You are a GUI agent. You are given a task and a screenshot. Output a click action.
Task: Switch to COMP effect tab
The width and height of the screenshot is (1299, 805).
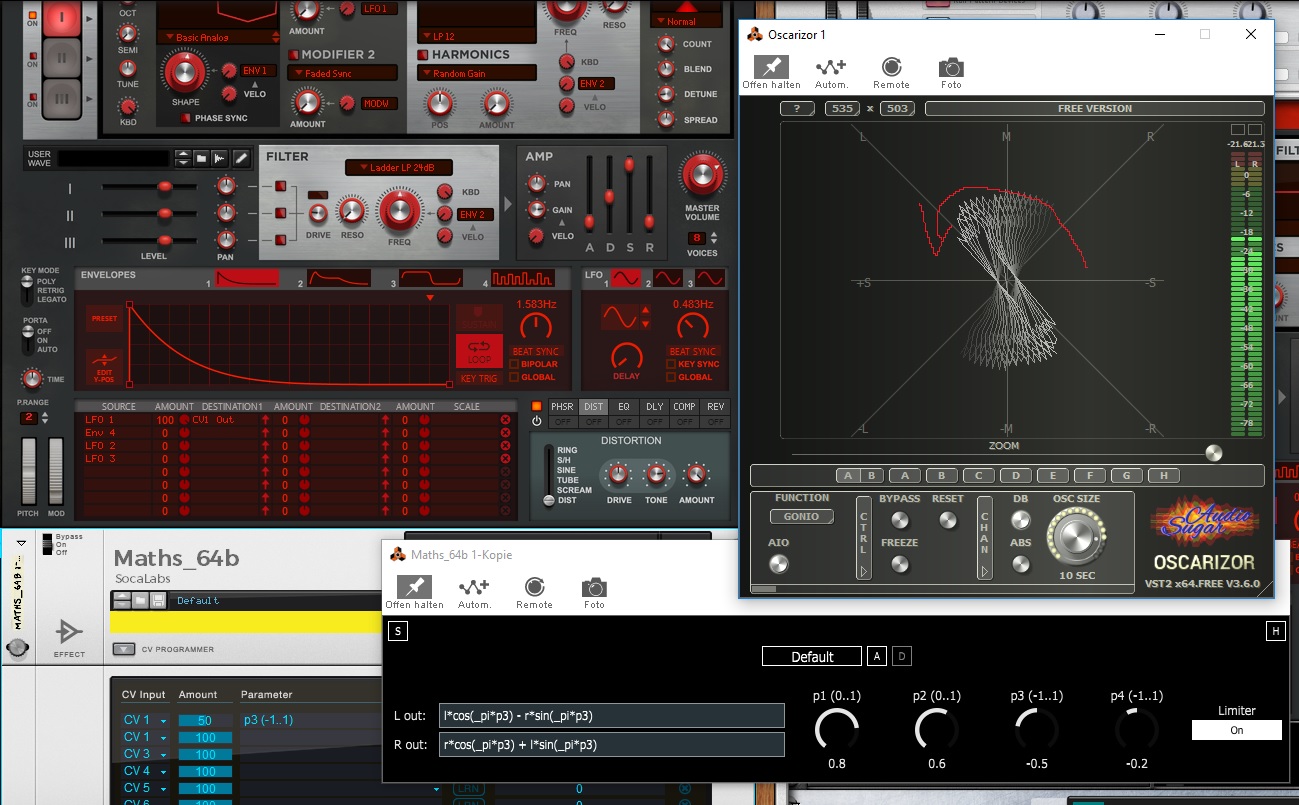point(685,407)
